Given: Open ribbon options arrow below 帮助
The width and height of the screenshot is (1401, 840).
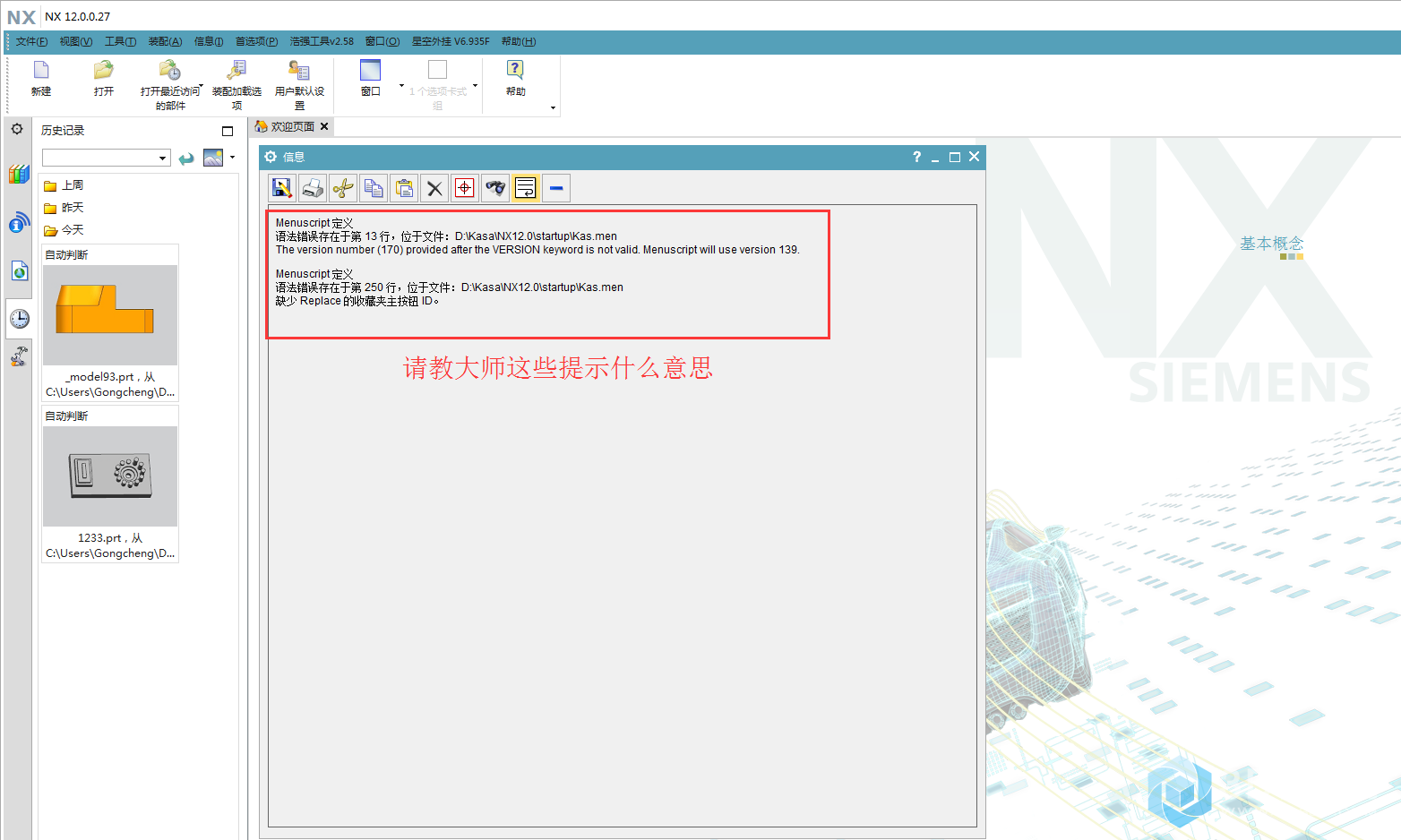Looking at the screenshot, I should pyautogui.click(x=553, y=107).
